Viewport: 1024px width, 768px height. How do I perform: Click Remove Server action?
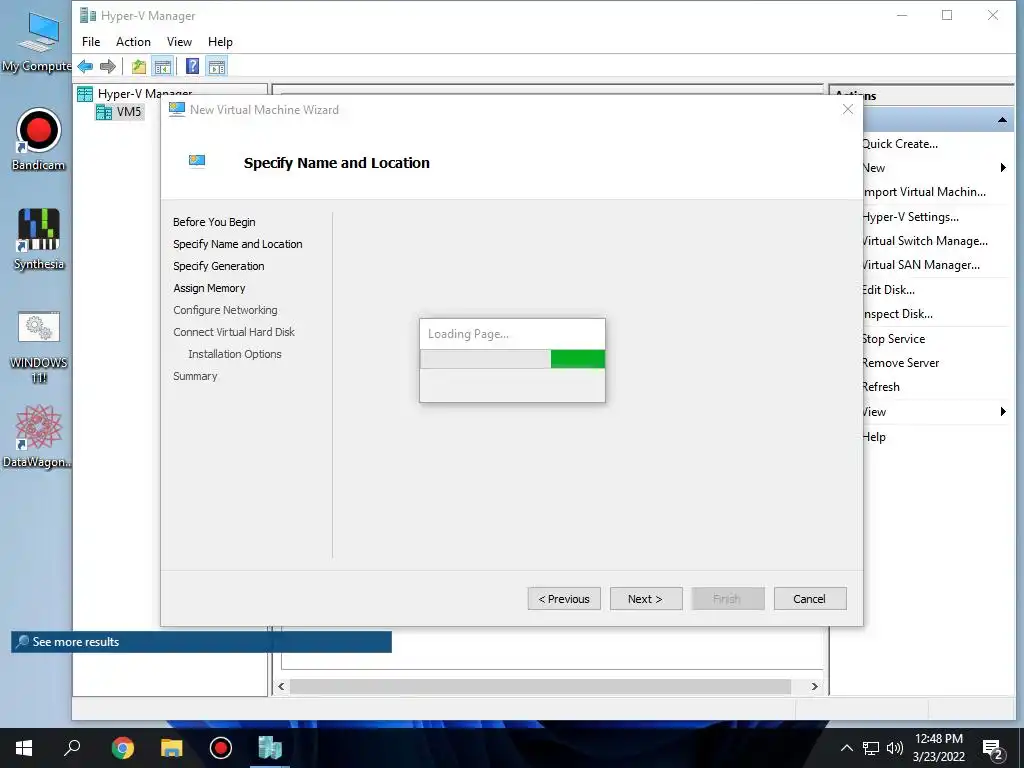click(x=901, y=363)
